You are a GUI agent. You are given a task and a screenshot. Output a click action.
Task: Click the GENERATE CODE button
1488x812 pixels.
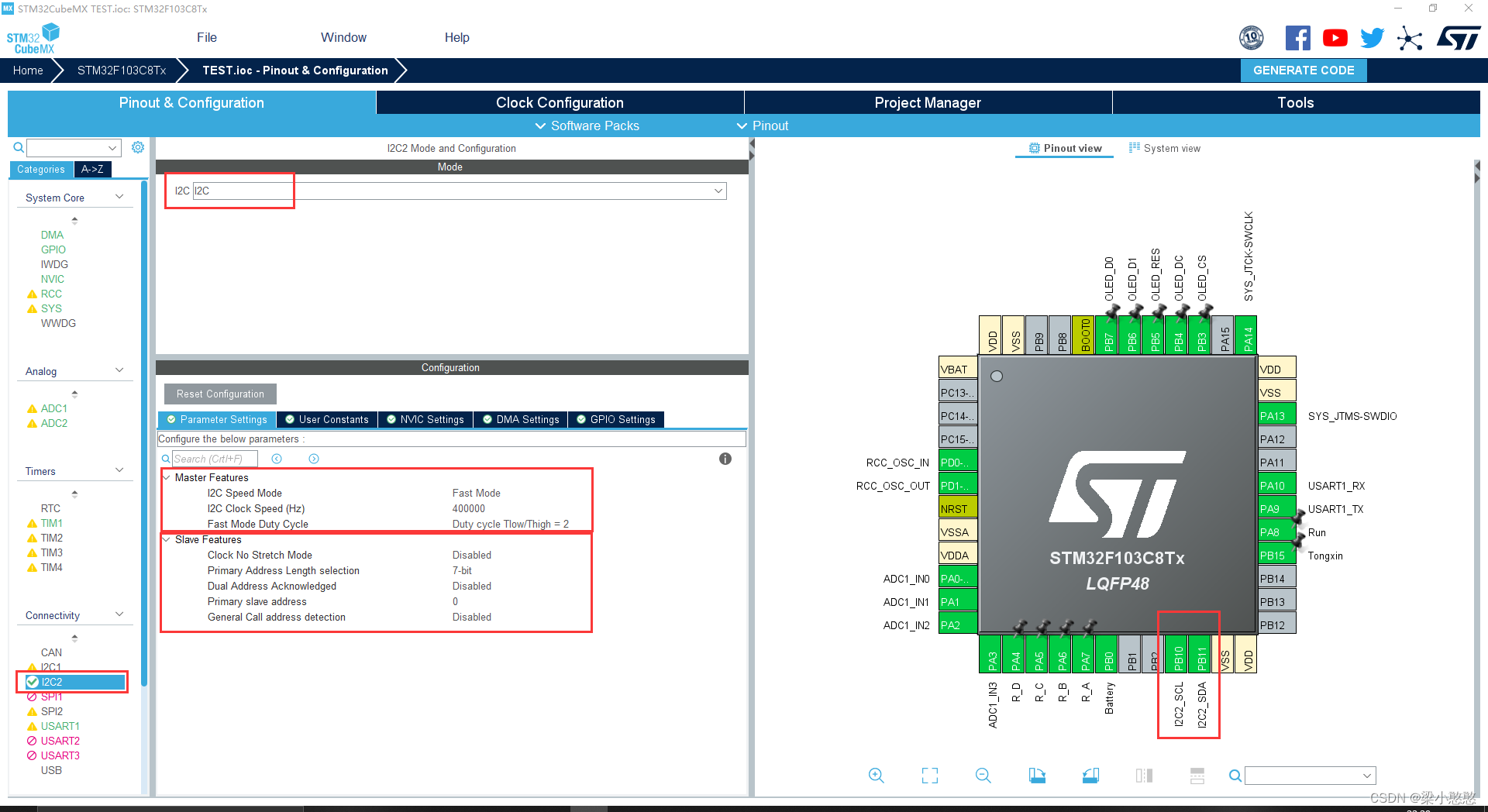(x=1304, y=71)
